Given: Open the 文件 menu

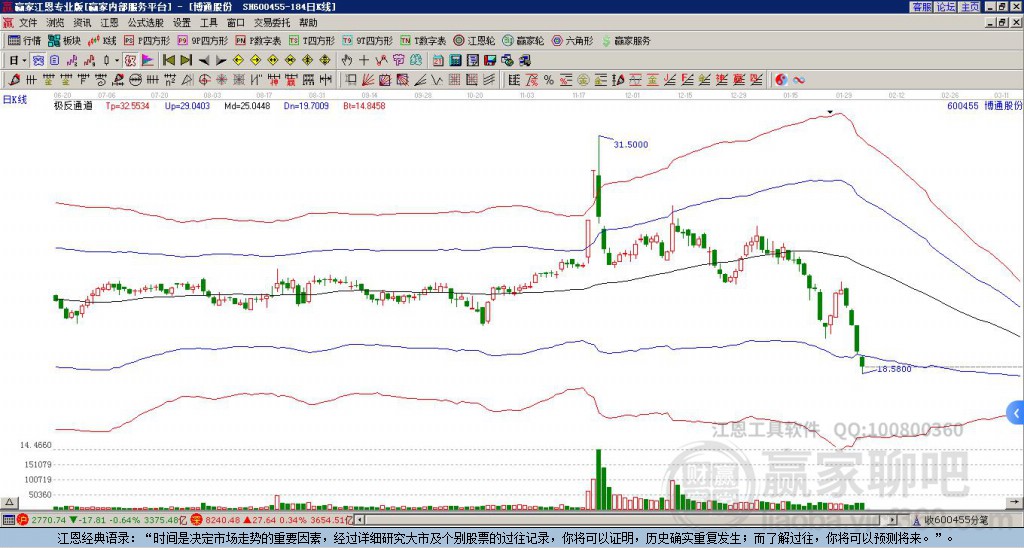Looking at the screenshot, I should pos(28,23).
